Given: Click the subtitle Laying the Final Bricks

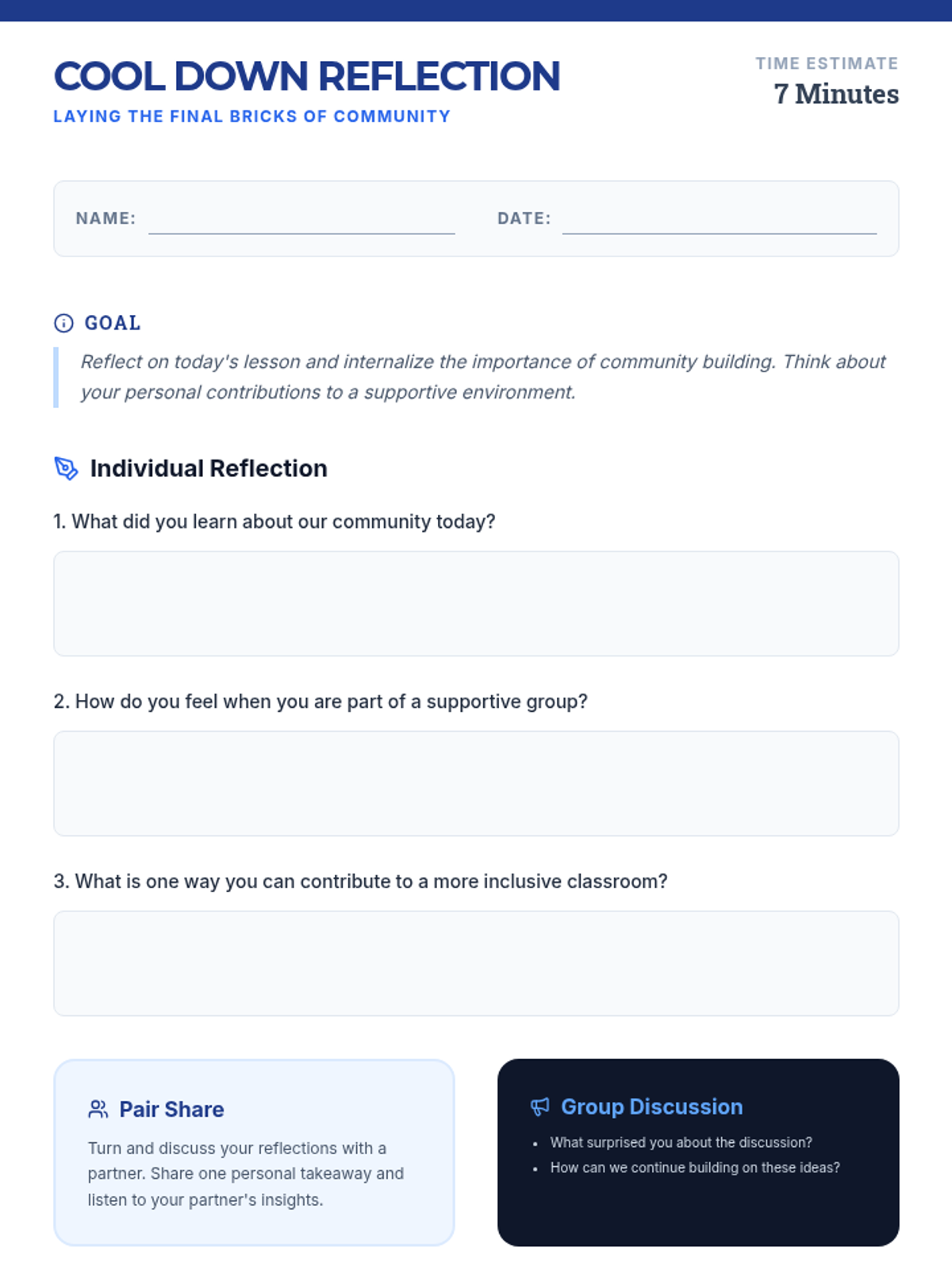Looking at the screenshot, I should [251, 117].
